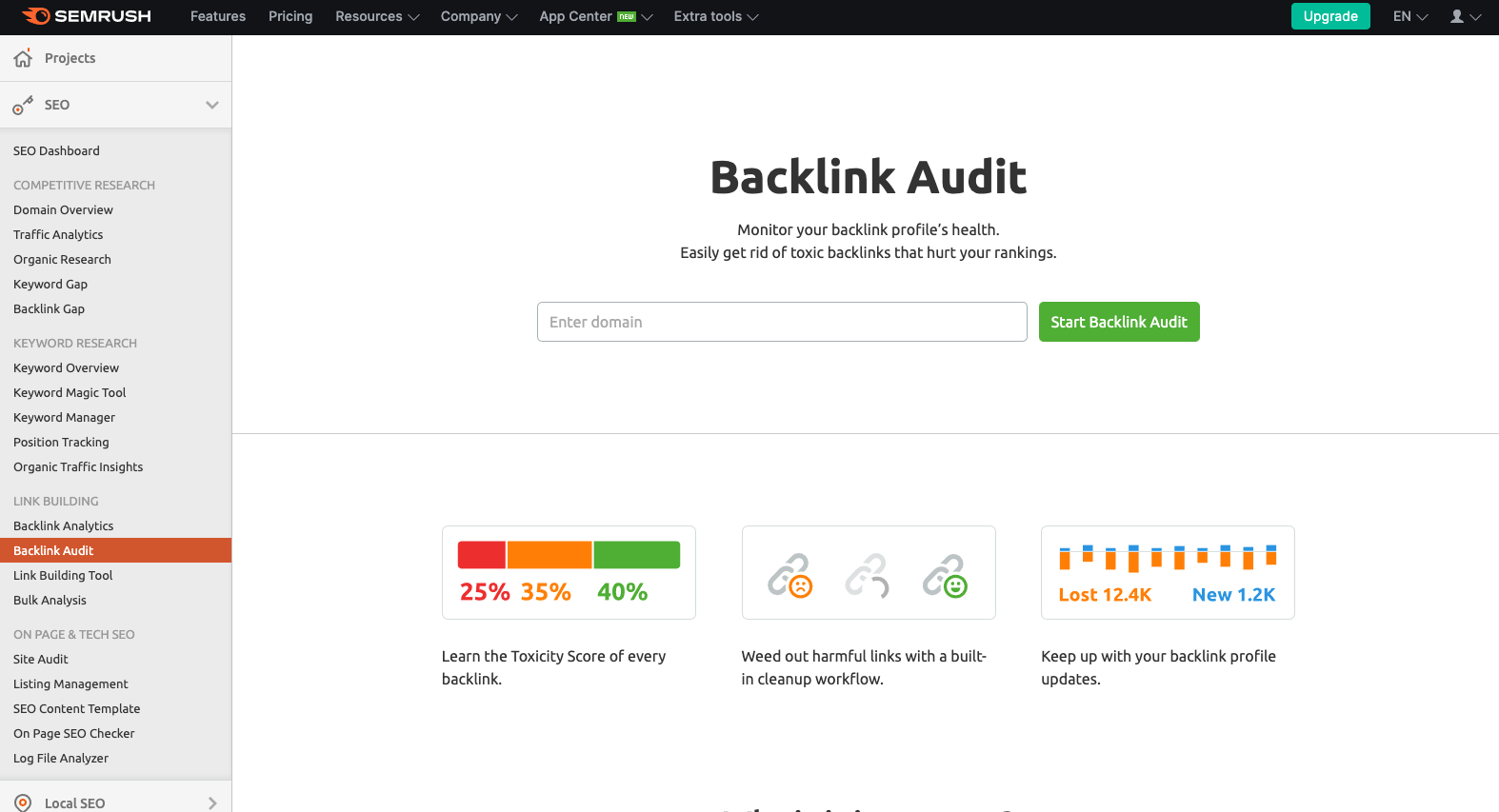Expand the Resources dropdown menu
This screenshot has height=812, width=1499.
(377, 16)
